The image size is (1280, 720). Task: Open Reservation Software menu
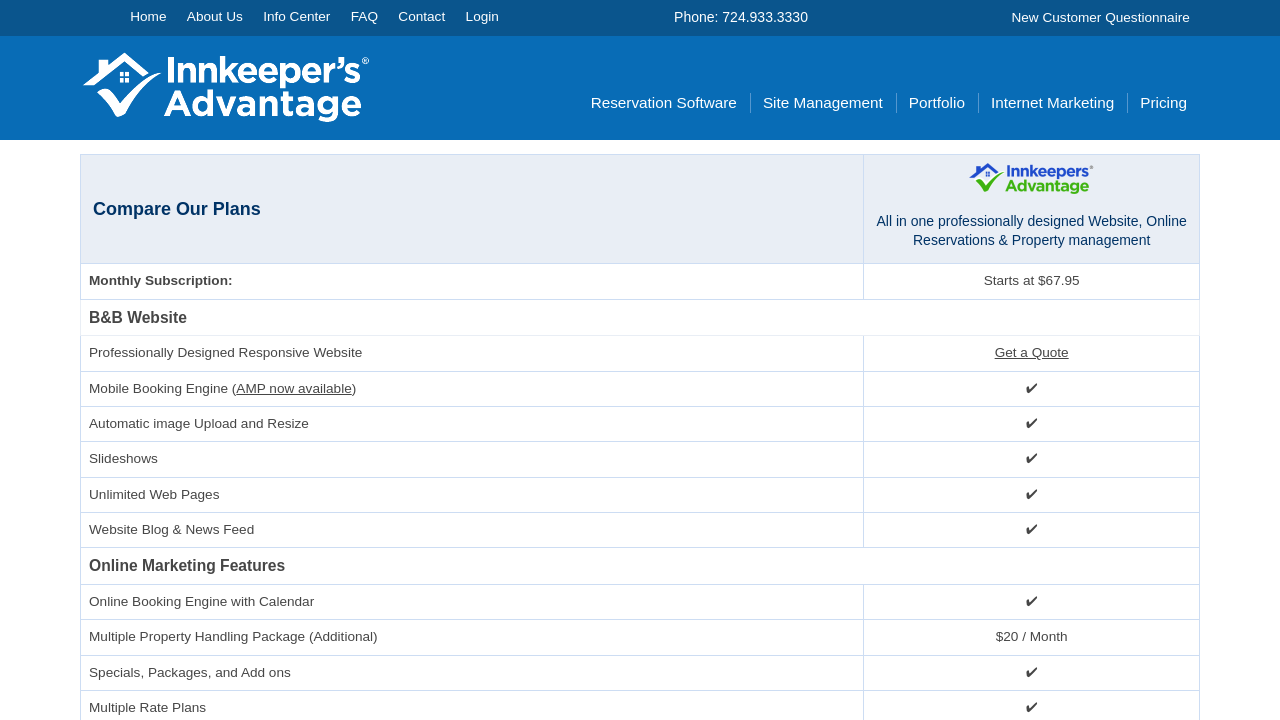click(663, 103)
